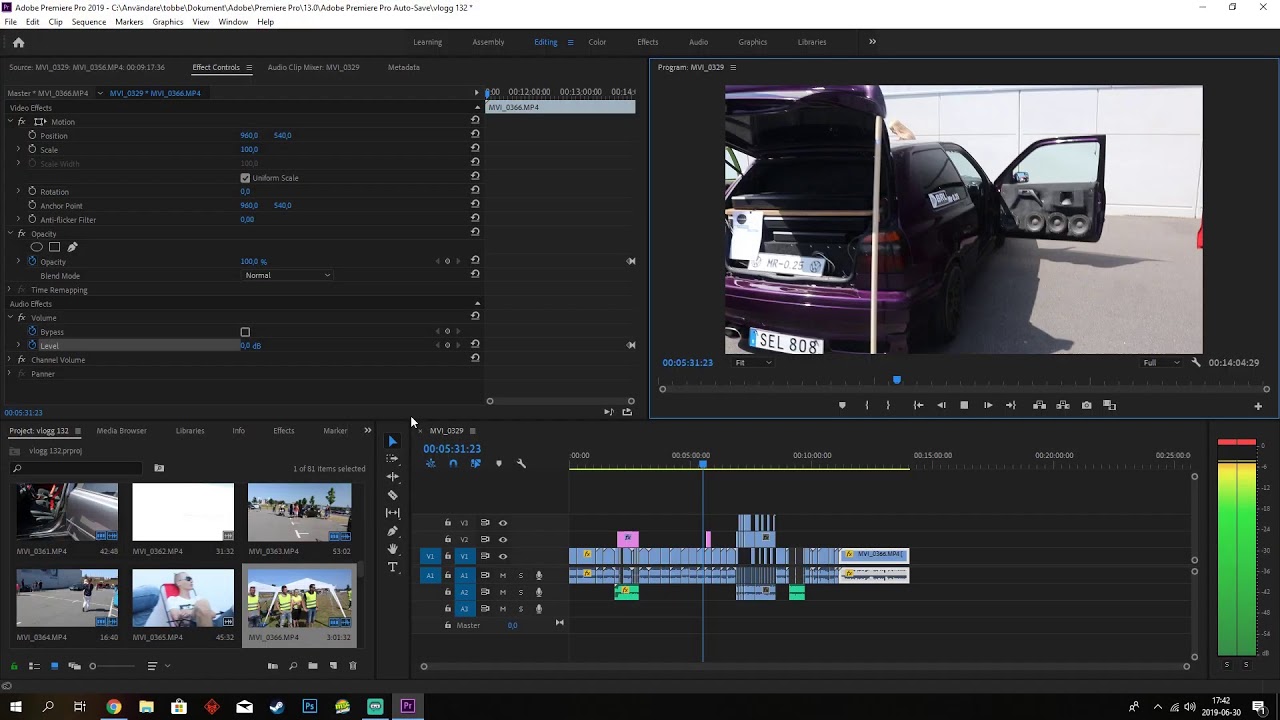Collapse the Motion effect
The height and width of the screenshot is (720, 1280).
9,121
